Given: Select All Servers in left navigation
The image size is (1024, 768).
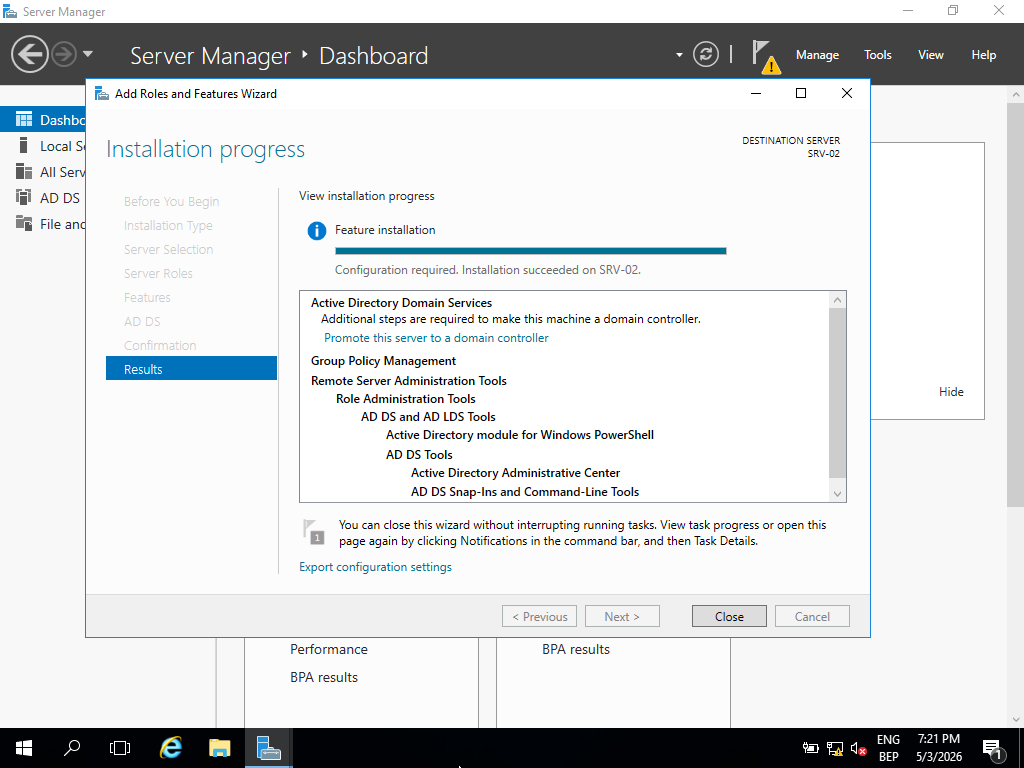Looking at the screenshot, I should pos(42,172).
